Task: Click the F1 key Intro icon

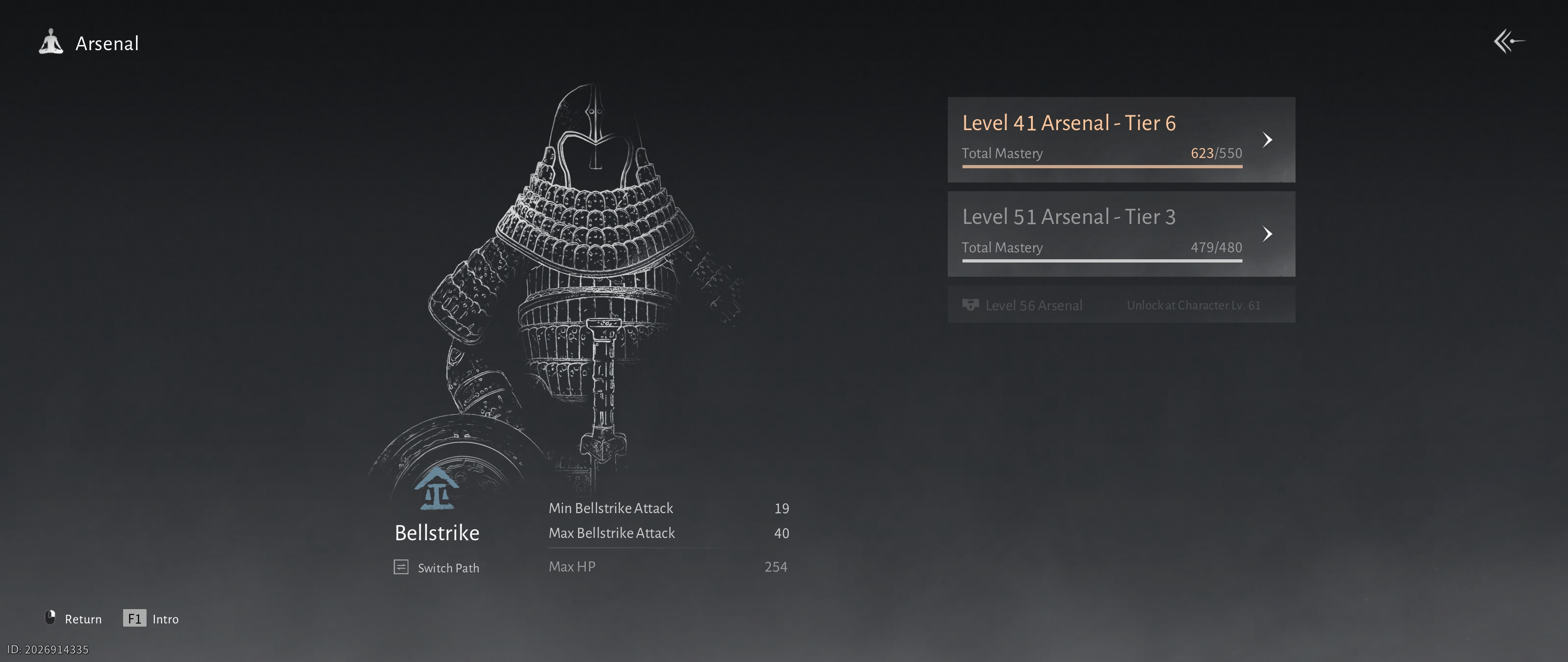Action: (x=135, y=618)
